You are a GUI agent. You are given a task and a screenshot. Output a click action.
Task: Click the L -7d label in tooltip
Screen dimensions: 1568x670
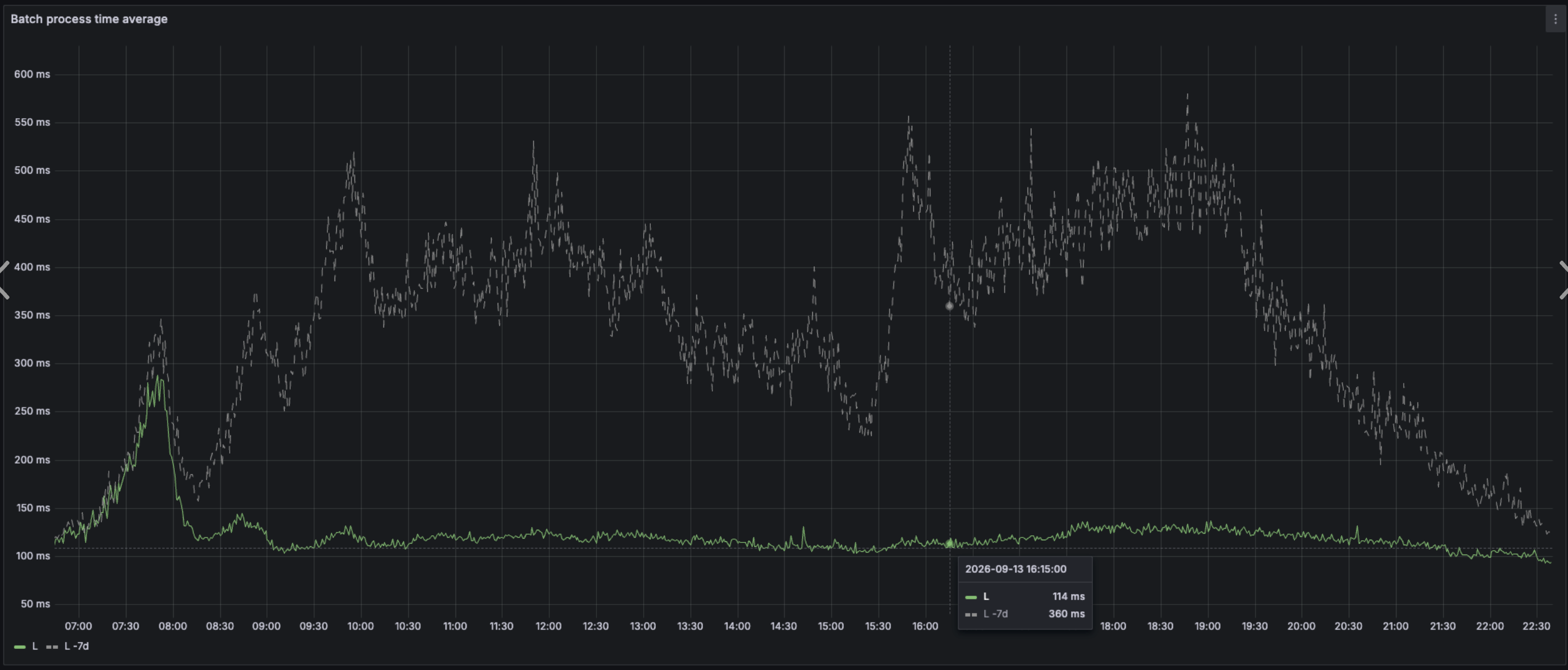pos(996,613)
